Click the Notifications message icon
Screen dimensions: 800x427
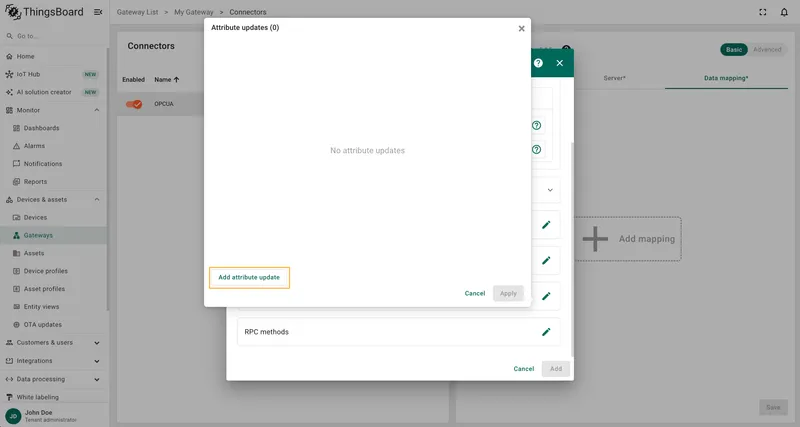[x=16, y=164]
